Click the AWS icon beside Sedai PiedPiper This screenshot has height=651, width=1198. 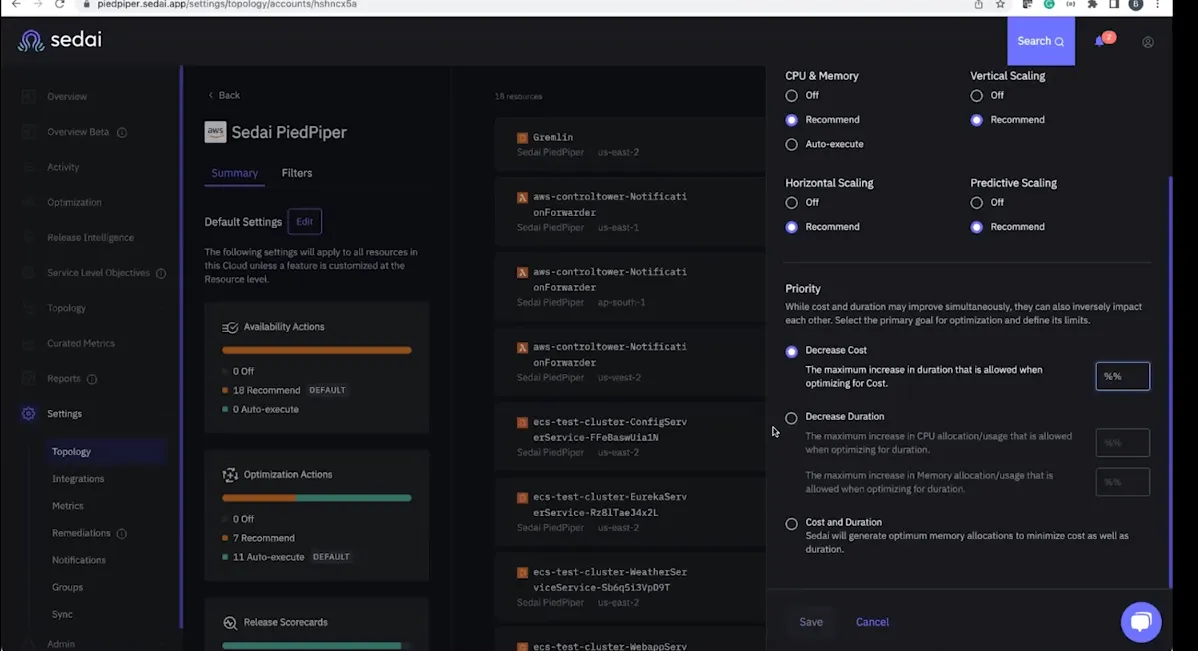pyautogui.click(x=215, y=131)
